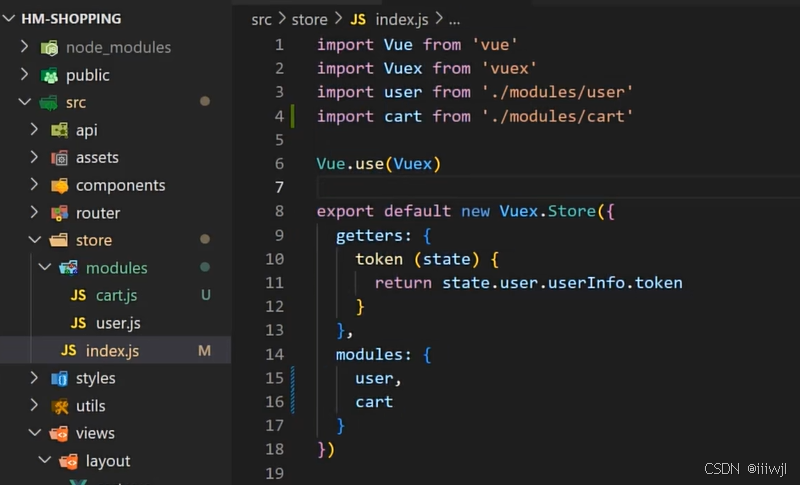This screenshot has width=800, height=485.
Task: Open user.js in the explorer
Action: point(118,323)
